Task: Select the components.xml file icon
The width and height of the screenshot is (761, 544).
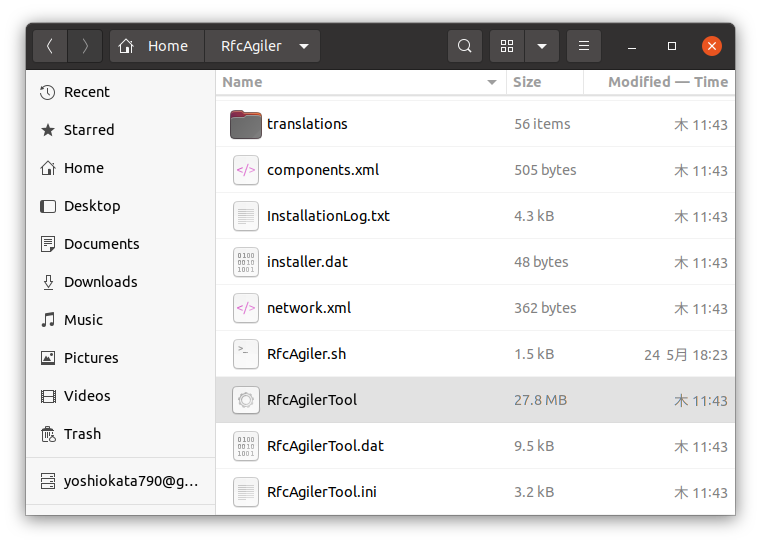Action: [x=245, y=170]
